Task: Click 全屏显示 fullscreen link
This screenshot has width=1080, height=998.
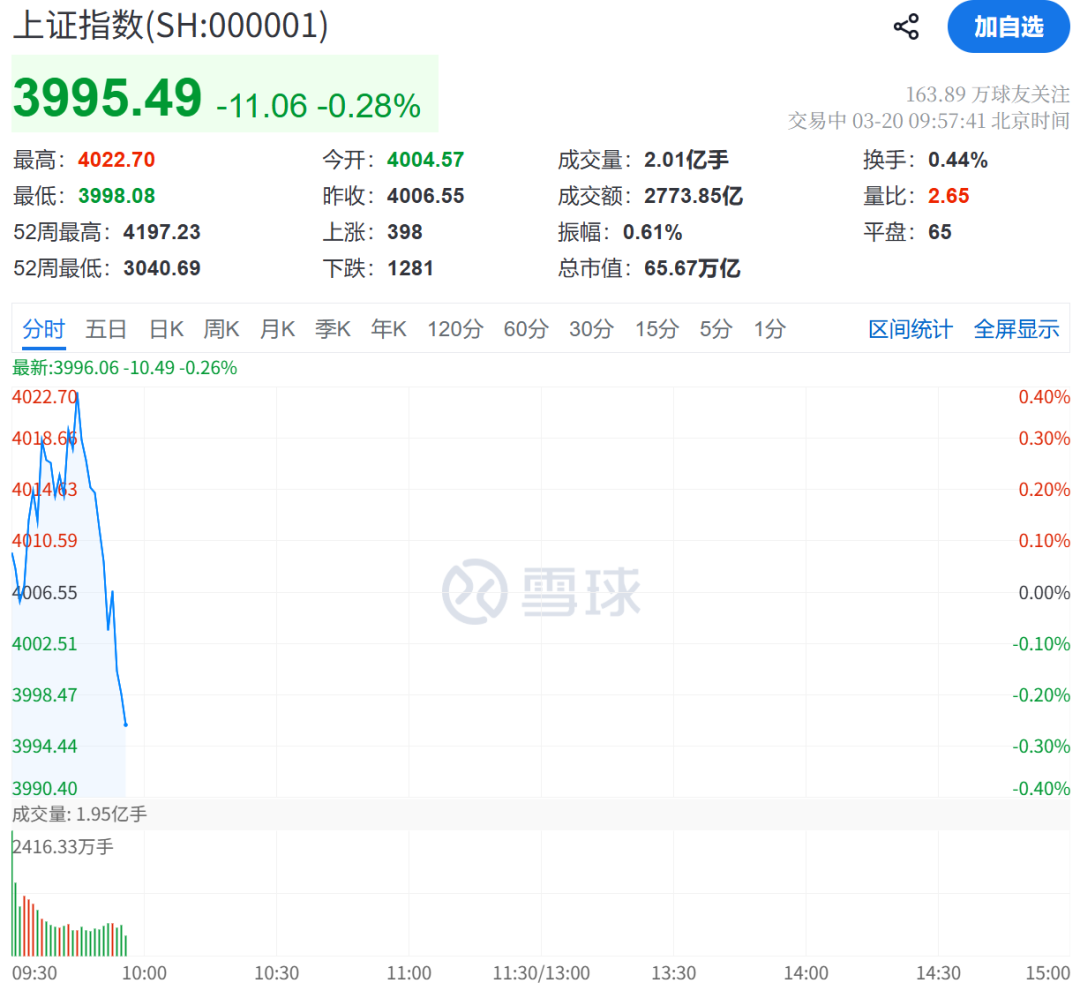Action: (x=1016, y=329)
